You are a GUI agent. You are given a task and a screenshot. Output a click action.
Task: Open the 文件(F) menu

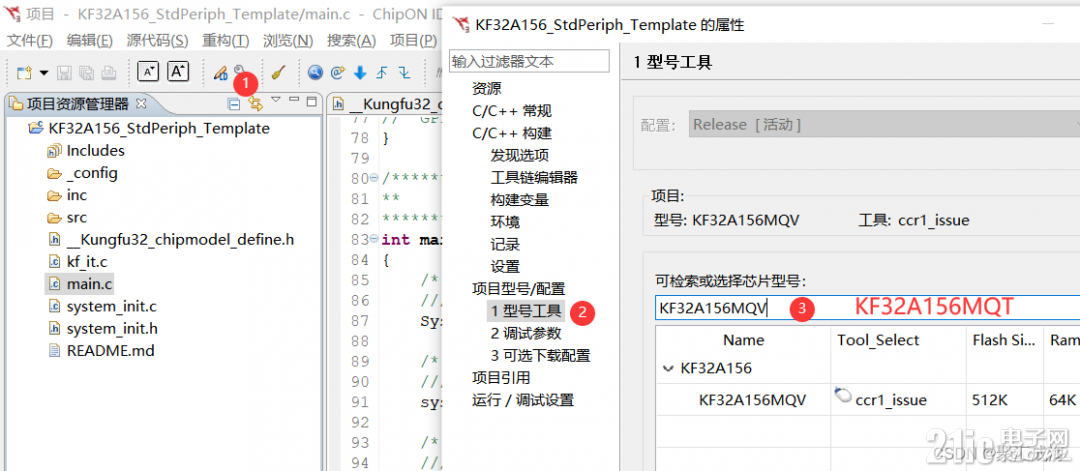pos(30,41)
